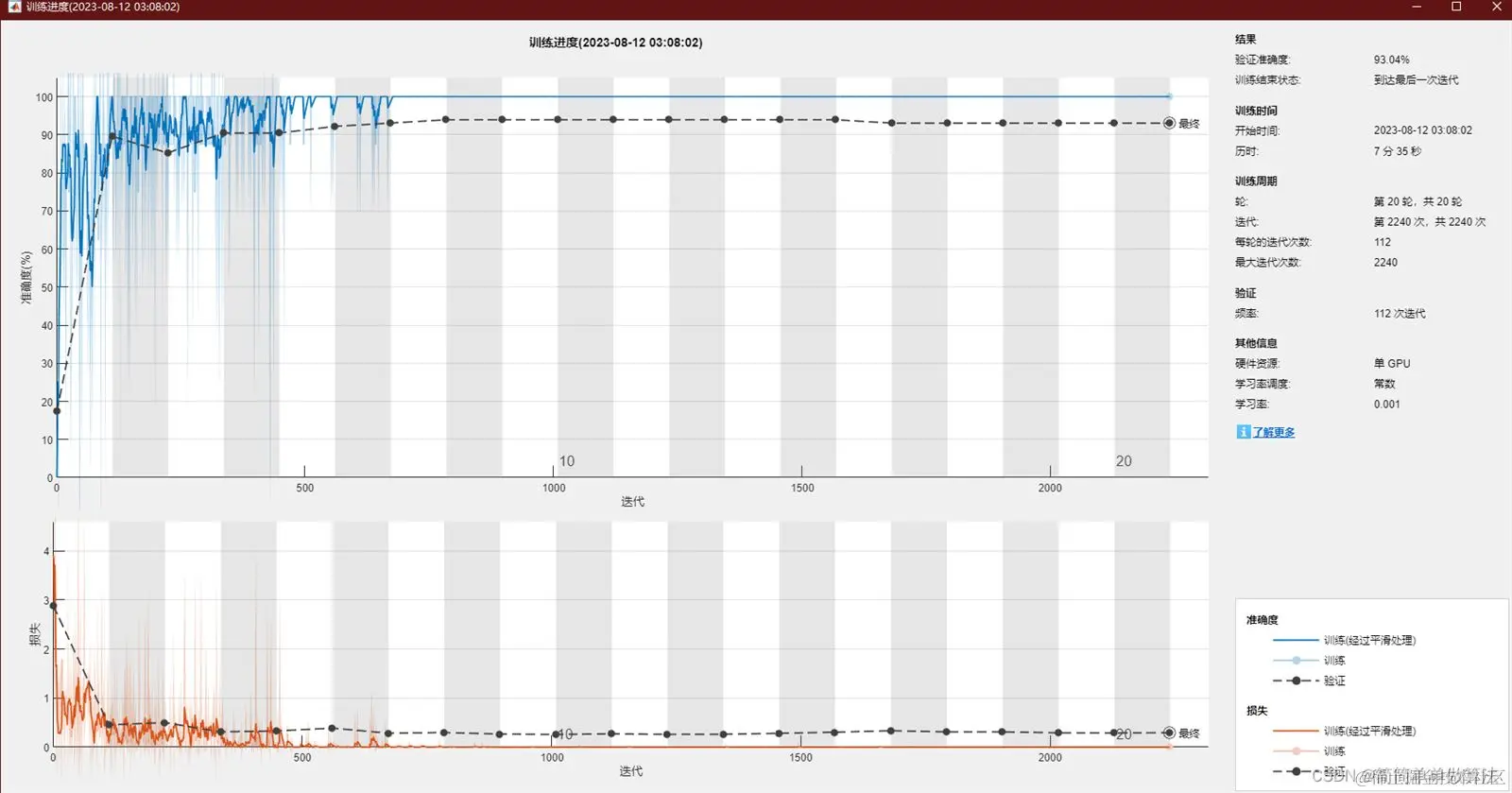Click the 到达最后一次迭代 status text

(1416, 80)
